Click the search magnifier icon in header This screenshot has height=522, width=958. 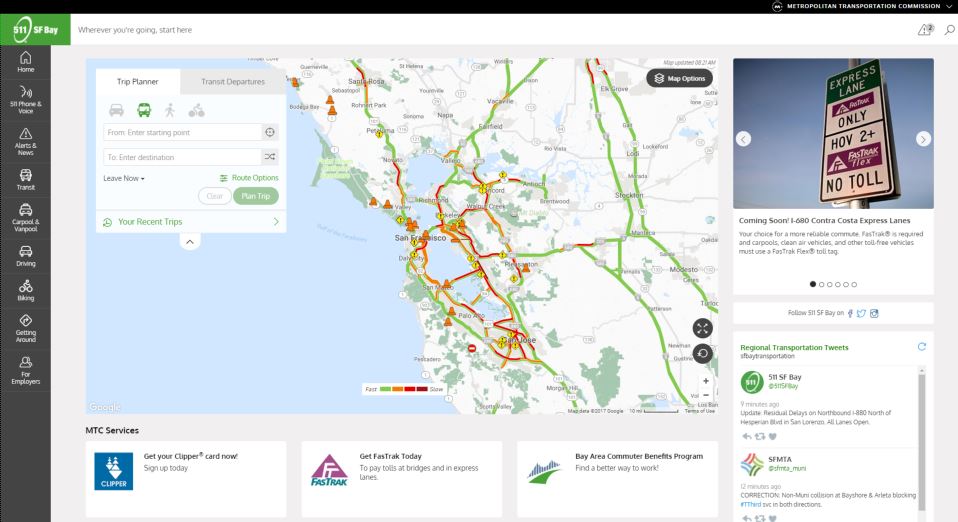[x=949, y=29]
